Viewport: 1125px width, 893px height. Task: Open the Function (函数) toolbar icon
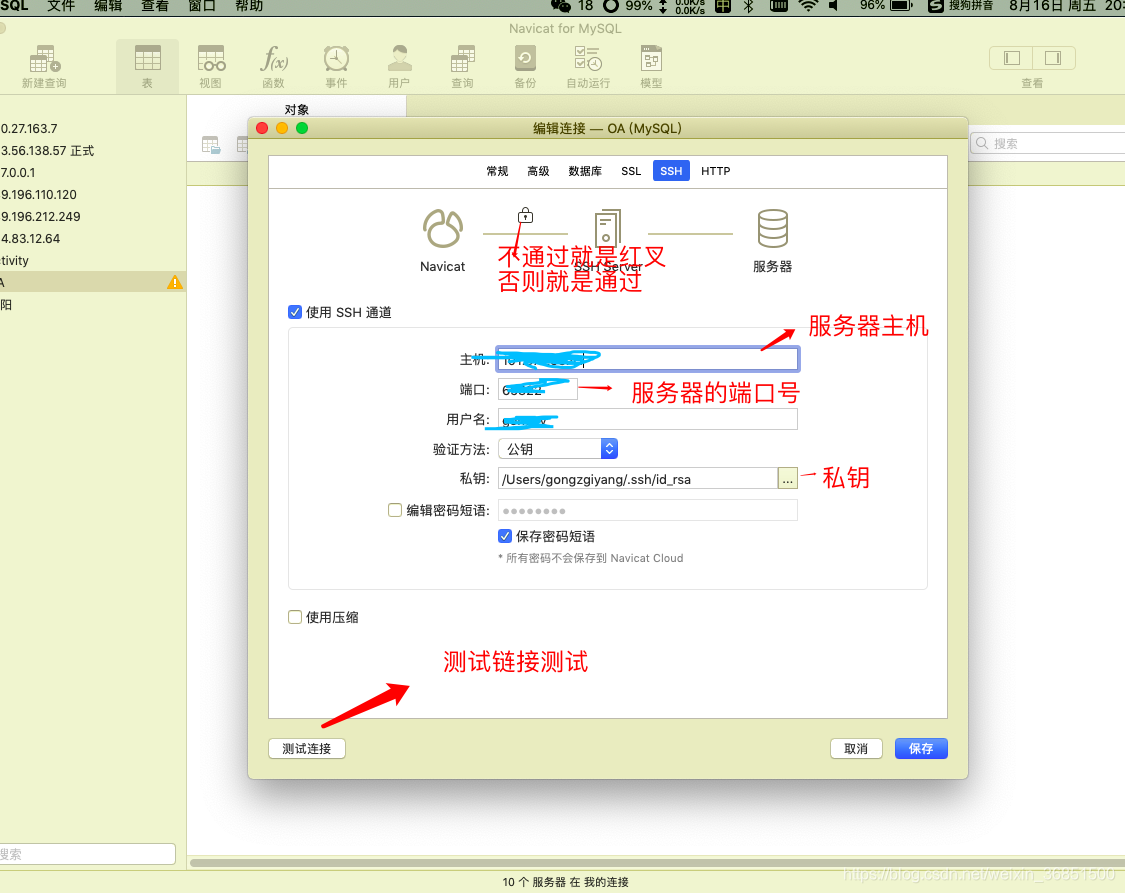(x=273, y=67)
